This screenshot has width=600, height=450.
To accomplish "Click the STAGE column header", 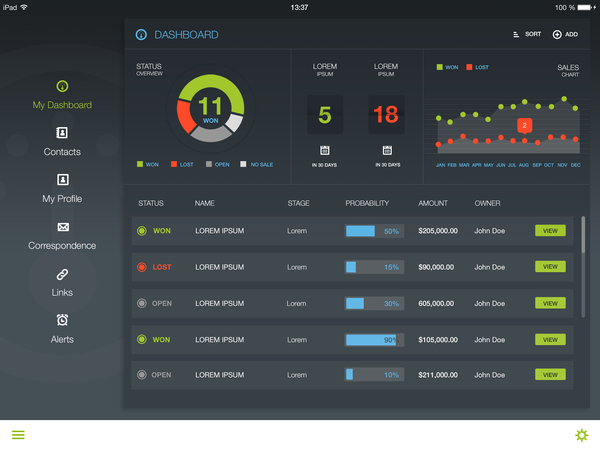I will 299,203.
